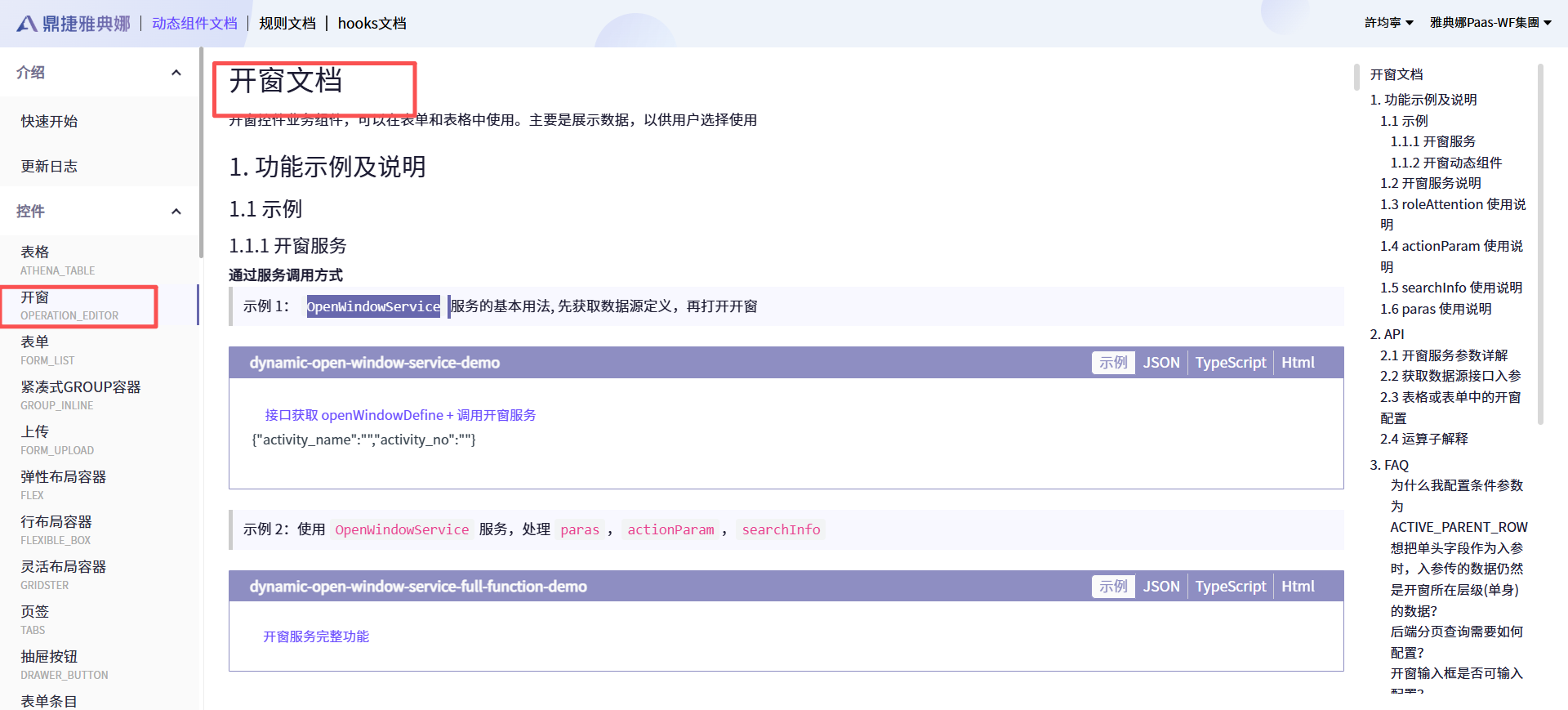Click the right outline panel scrollbar
The width and height of the screenshot is (1568, 710).
[1540, 245]
